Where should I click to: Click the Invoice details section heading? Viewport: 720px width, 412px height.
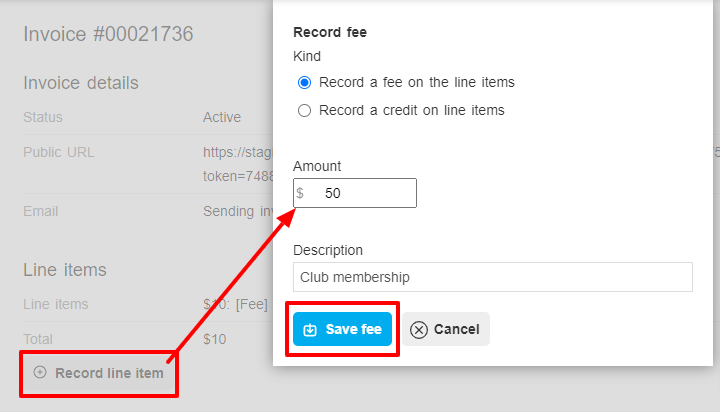(x=81, y=83)
